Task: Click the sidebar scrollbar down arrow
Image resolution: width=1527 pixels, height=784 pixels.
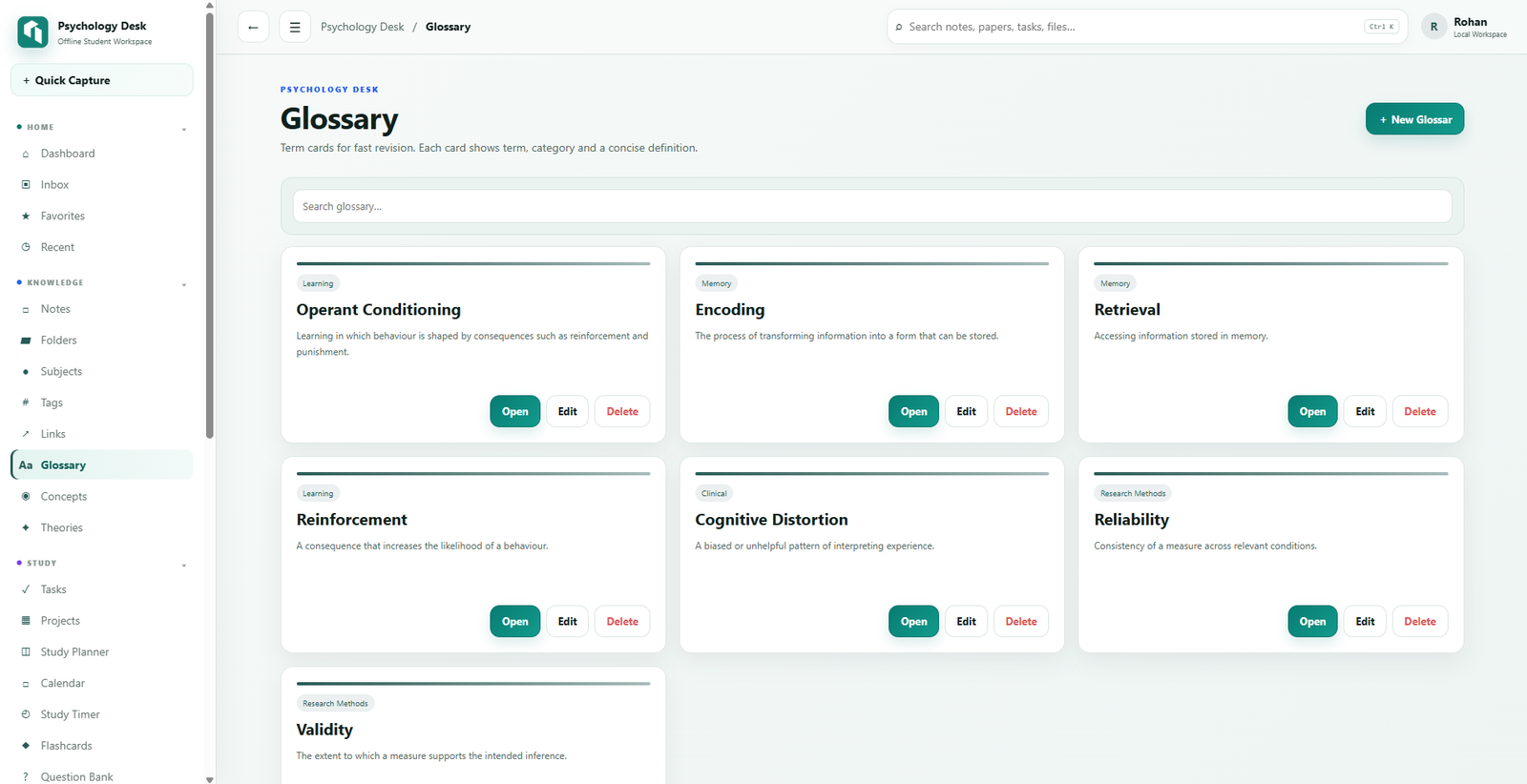Action: (210, 779)
